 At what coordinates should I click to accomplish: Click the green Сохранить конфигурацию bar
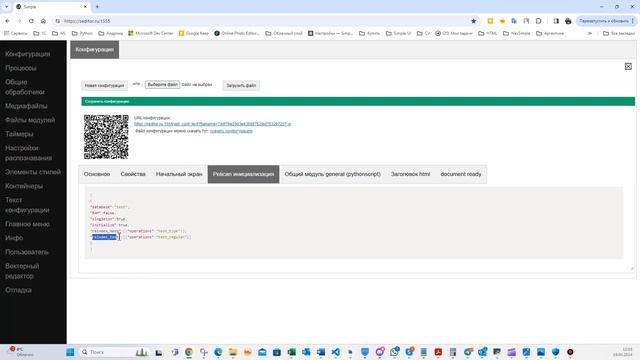pyautogui.click(x=358, y=101)
